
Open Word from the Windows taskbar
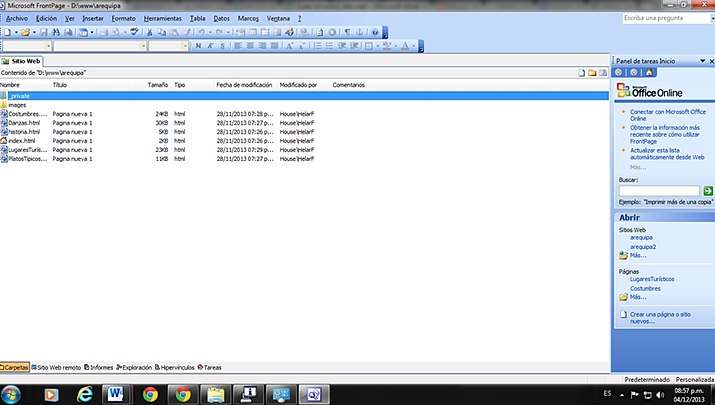116,394
